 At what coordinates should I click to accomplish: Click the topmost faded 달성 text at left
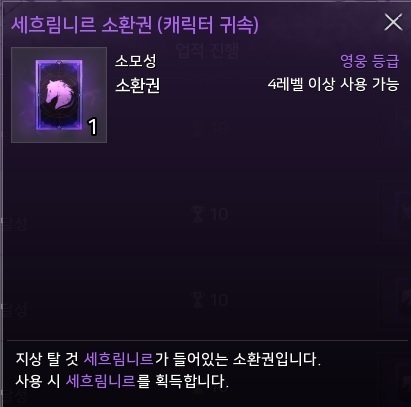pyautogui.click(x=14, y=224)
